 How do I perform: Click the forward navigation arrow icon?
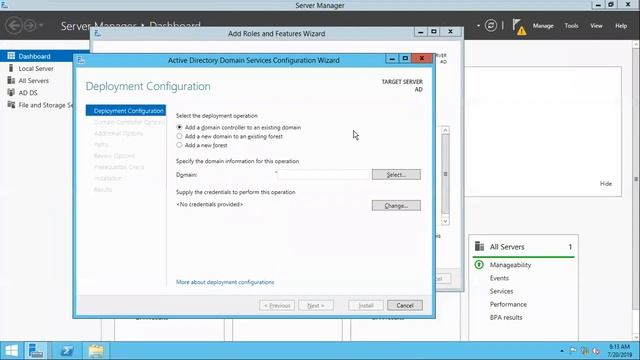coord(29,26)
